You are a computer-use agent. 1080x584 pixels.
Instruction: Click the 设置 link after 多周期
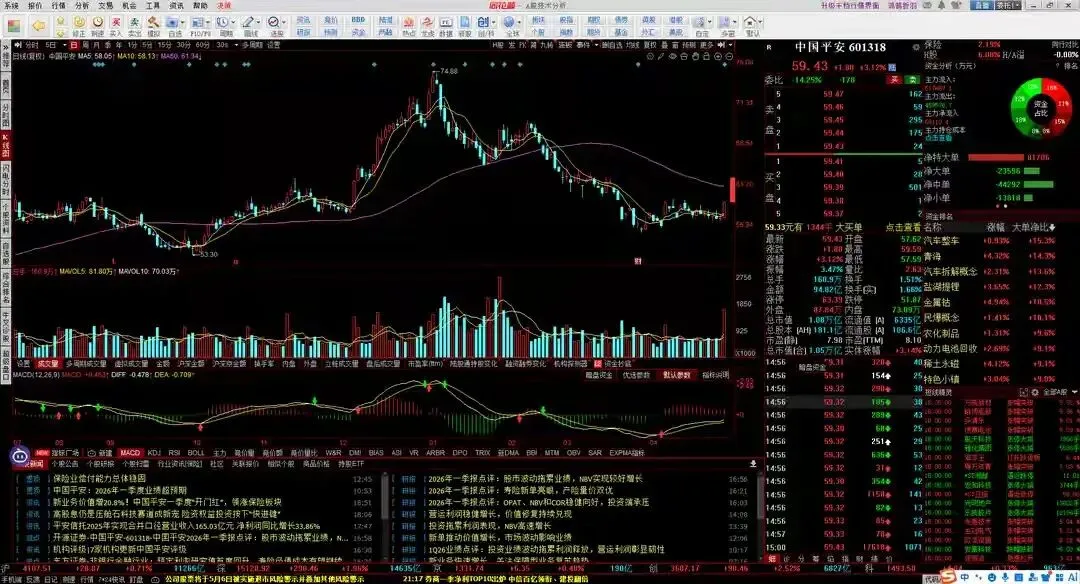tap(274, 45)
